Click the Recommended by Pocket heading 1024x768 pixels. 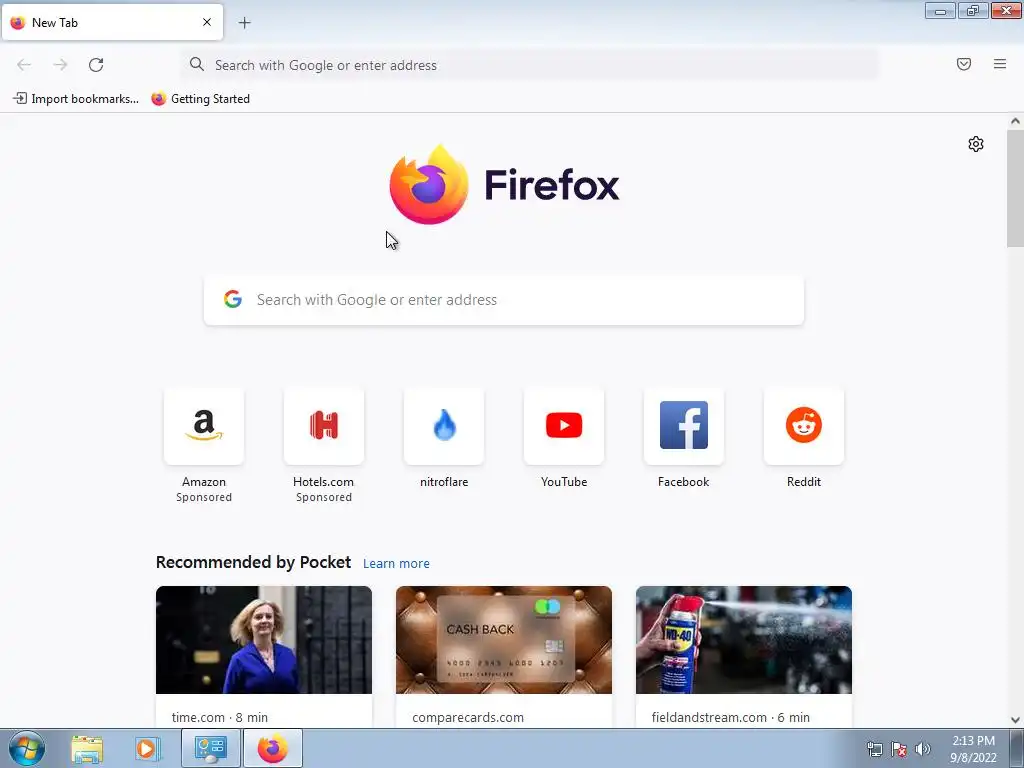tap(253, 562)
